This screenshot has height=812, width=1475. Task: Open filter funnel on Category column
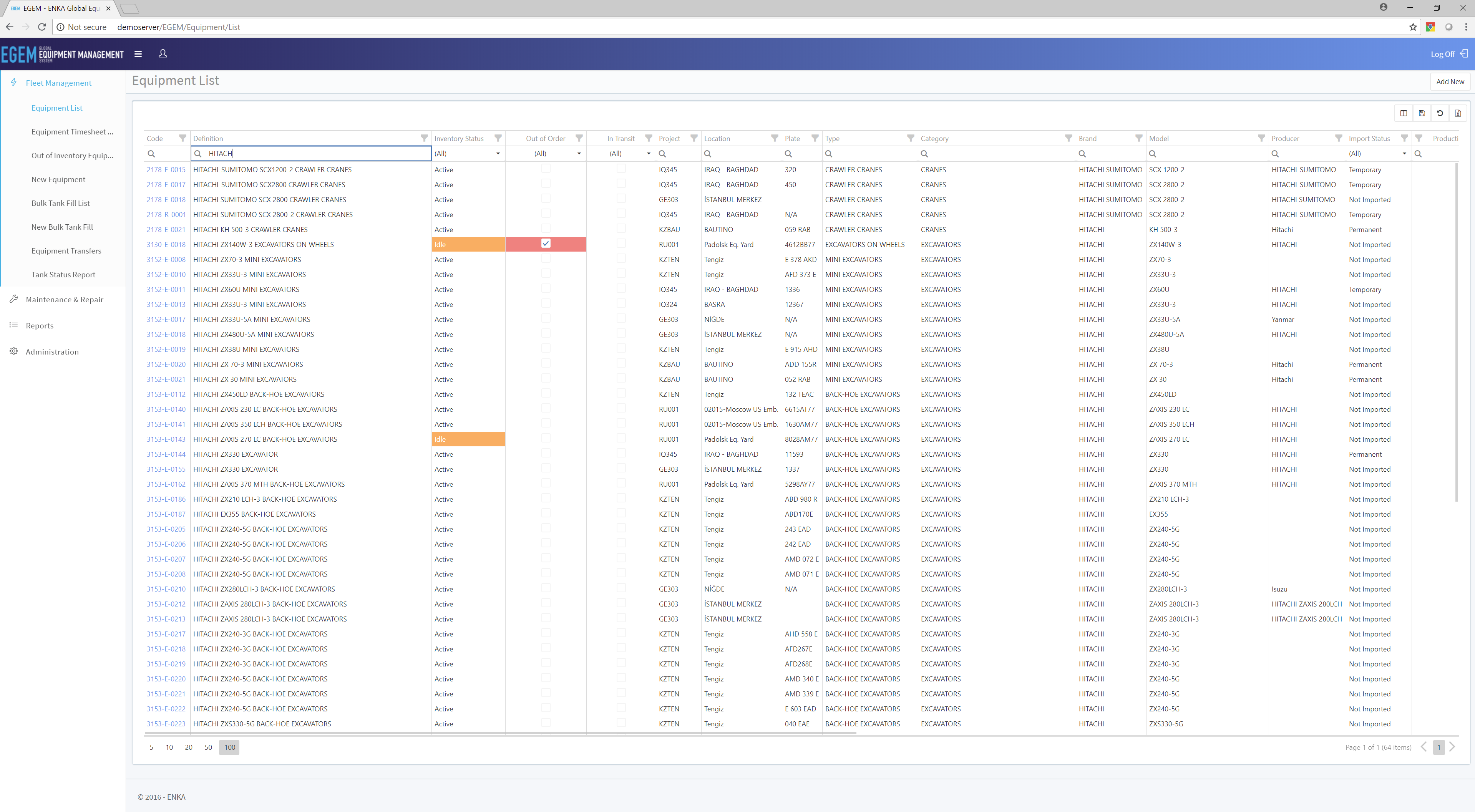[1069, 139]
